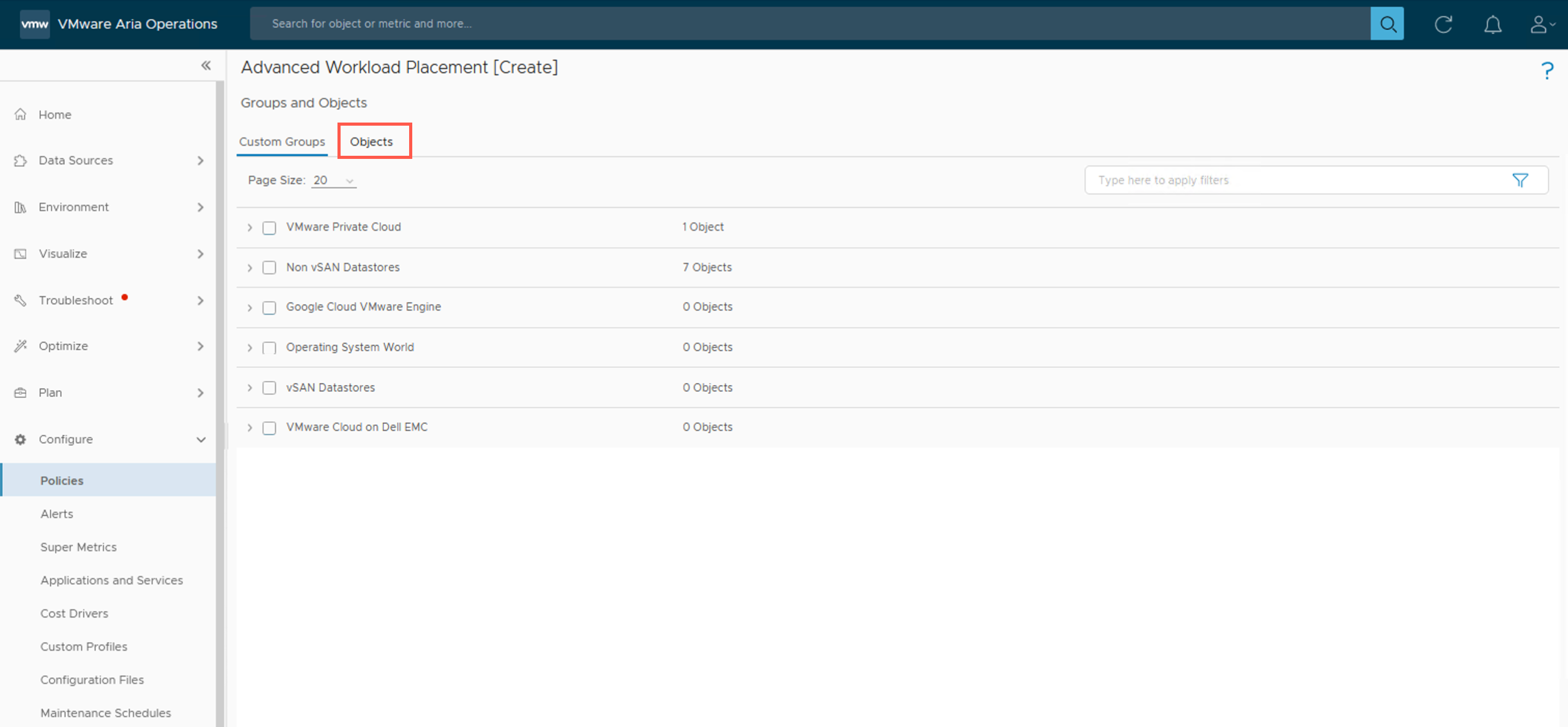Click the filter funnel icon
The width and height of the screenshot is (1568, 727).
coord(1520,180)
